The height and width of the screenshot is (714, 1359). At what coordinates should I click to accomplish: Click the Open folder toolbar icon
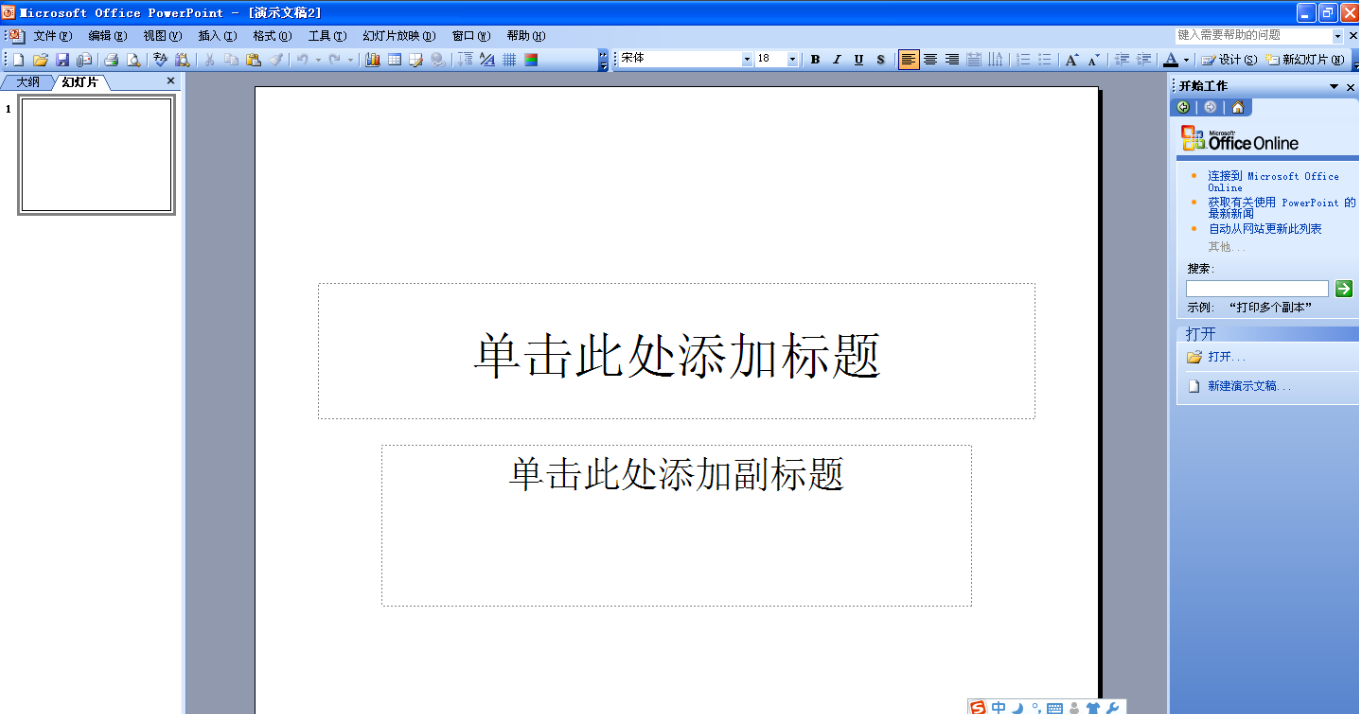click(x=40, y=60)
